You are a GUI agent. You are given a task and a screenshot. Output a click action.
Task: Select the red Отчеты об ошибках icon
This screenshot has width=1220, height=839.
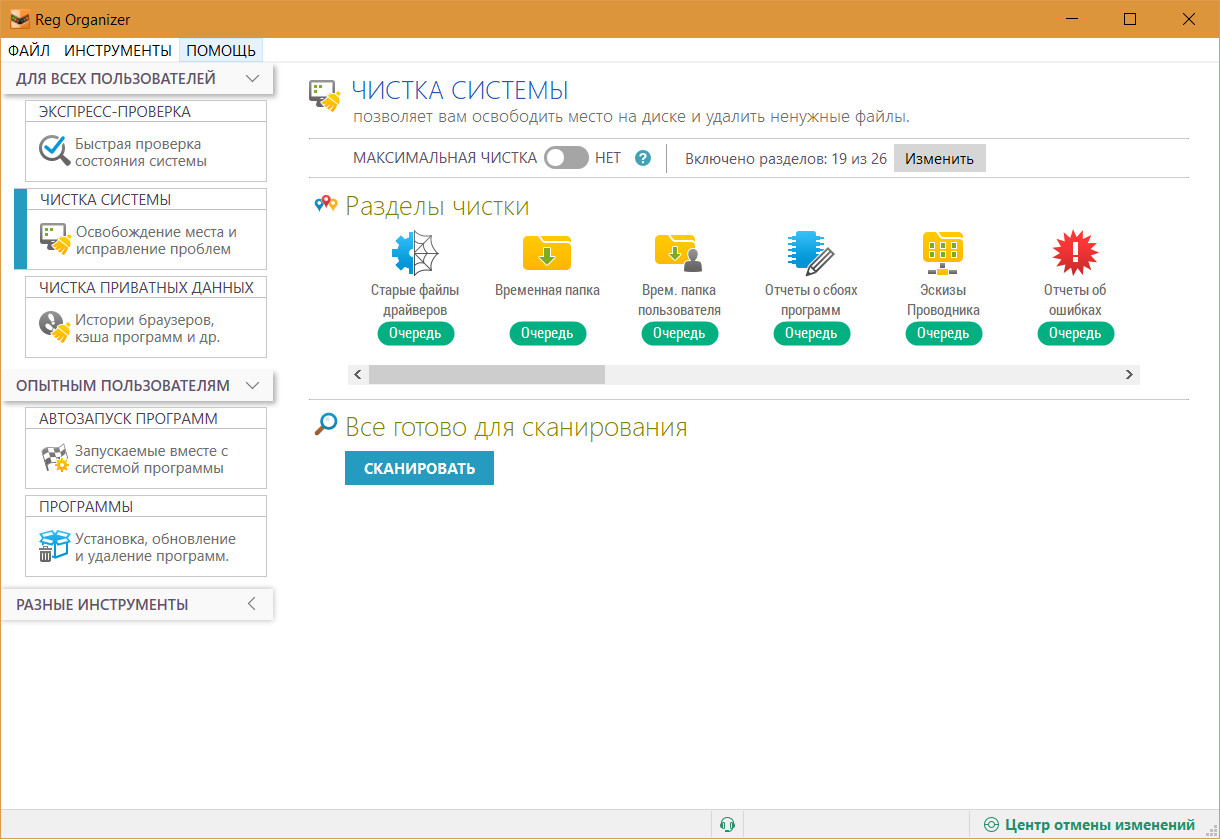pos(1075,253)
